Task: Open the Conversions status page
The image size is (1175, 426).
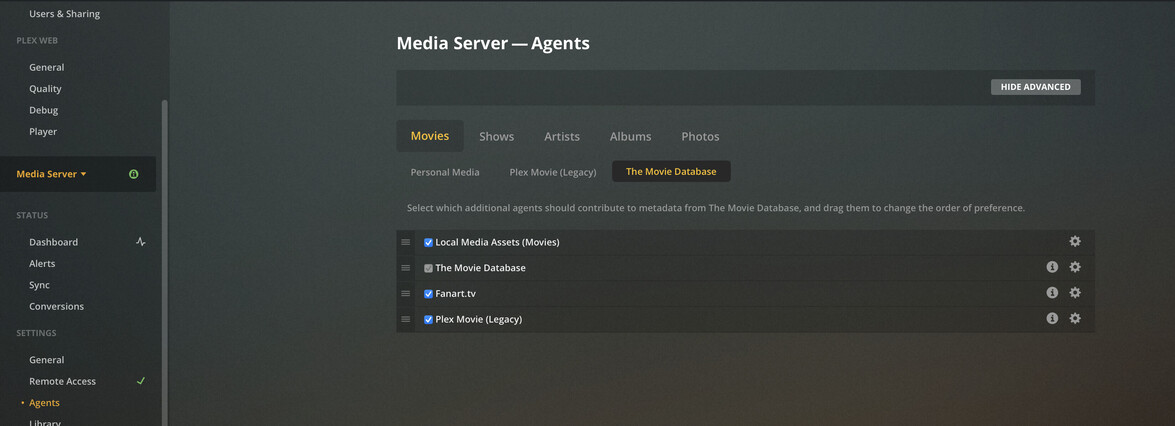Action: coord(56,306)
